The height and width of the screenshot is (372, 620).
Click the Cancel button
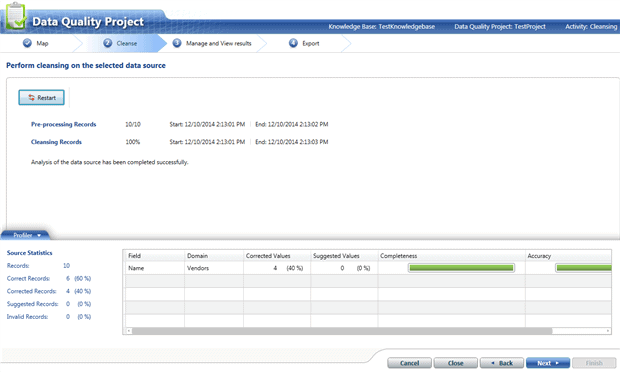409,363
